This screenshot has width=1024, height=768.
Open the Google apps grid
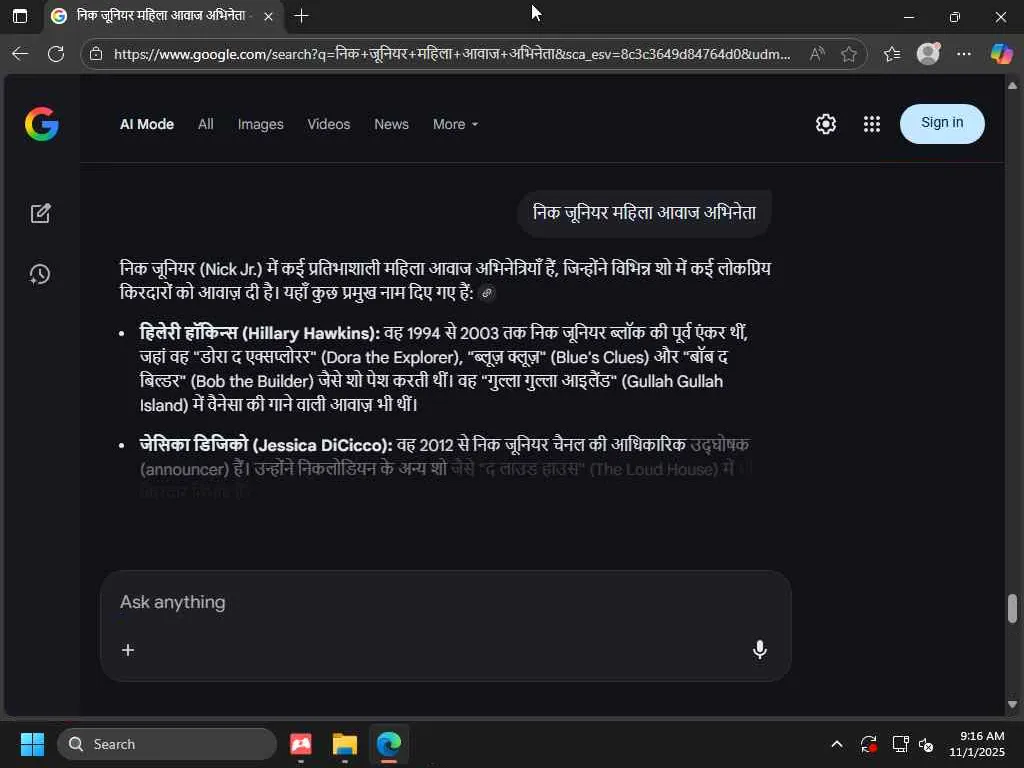[x=872, y=124]
